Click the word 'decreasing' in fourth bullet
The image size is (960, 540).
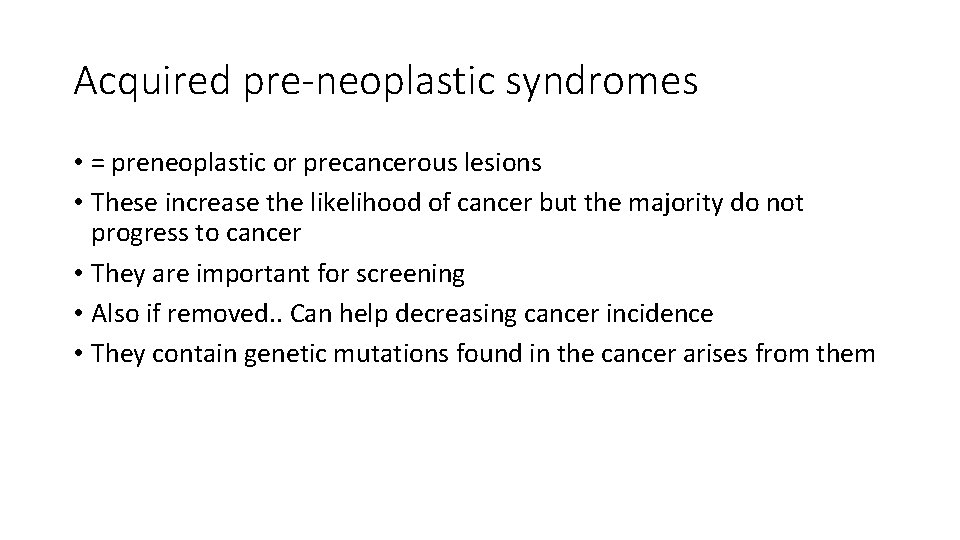point(456,314)
